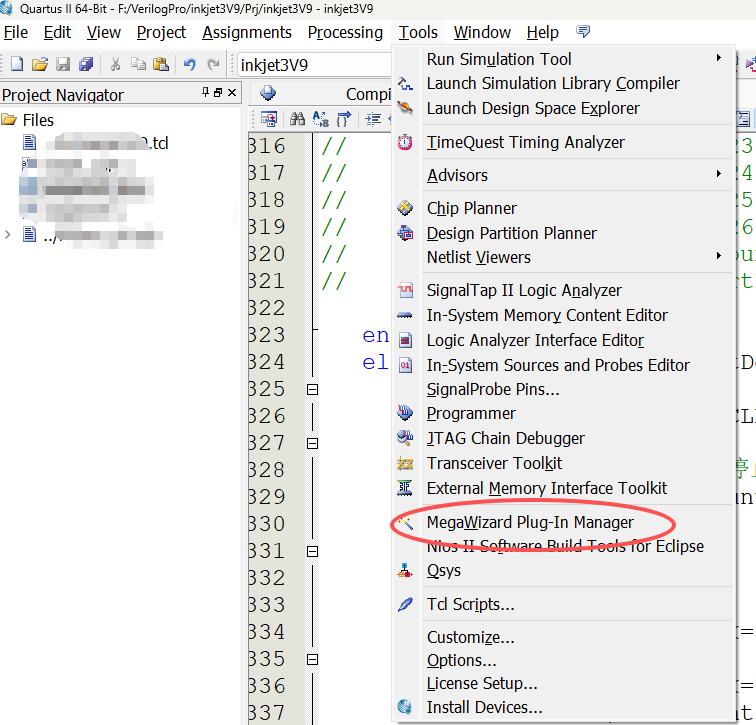The image size is (756, 725).
Task: Click the matching brace icon in editor toolbar
Action: pyautogui.click(x=344, y=119)
